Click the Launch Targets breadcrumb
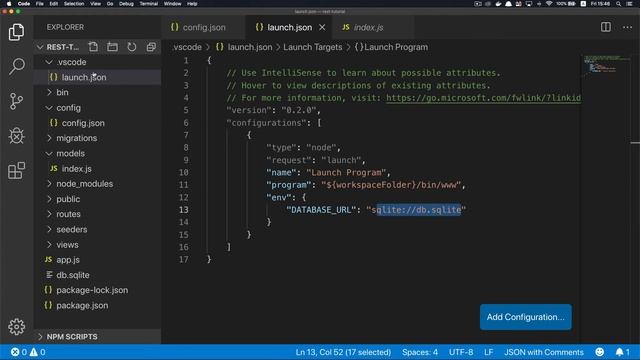The height and width of the screenshot is (360, 640). (x=313, y=47)
